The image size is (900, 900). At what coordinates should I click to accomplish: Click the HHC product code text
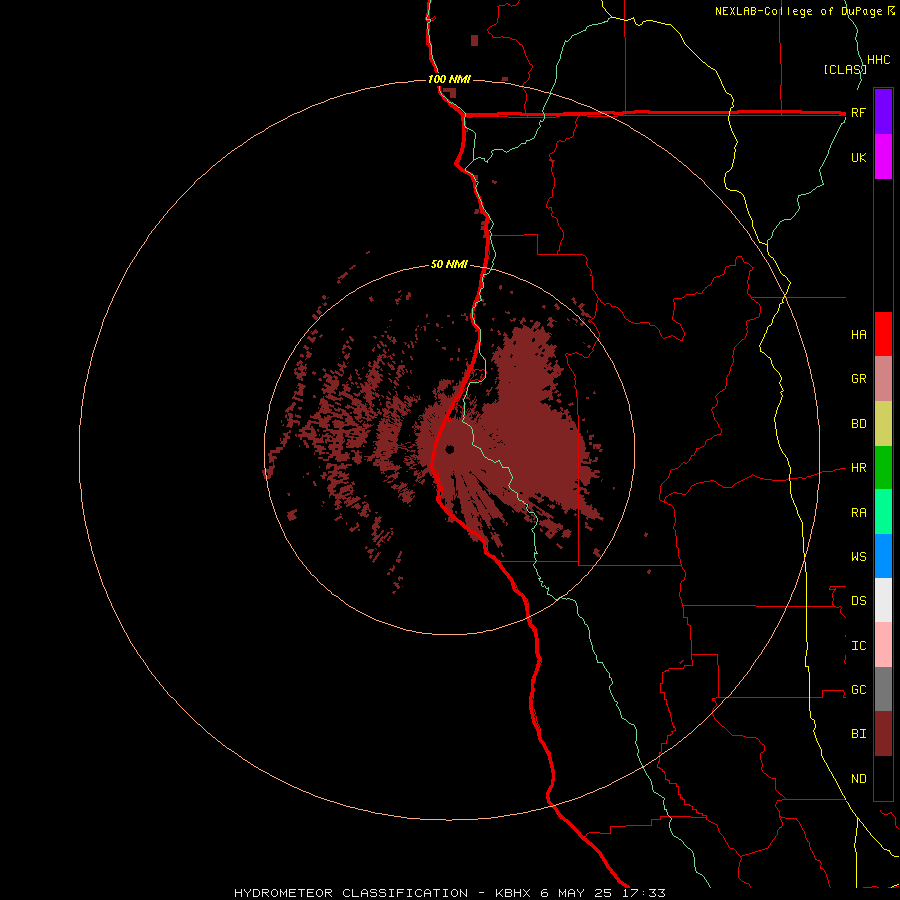[x=878, y=60]
